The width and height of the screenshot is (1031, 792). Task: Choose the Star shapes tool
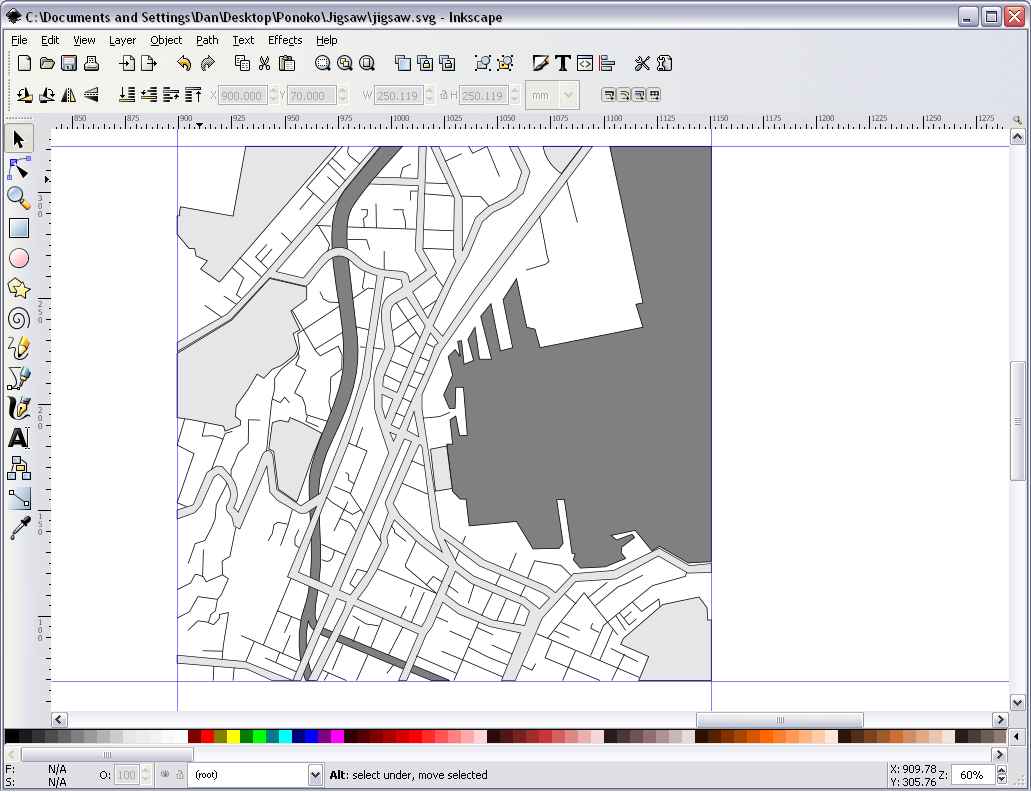(18, 288)
